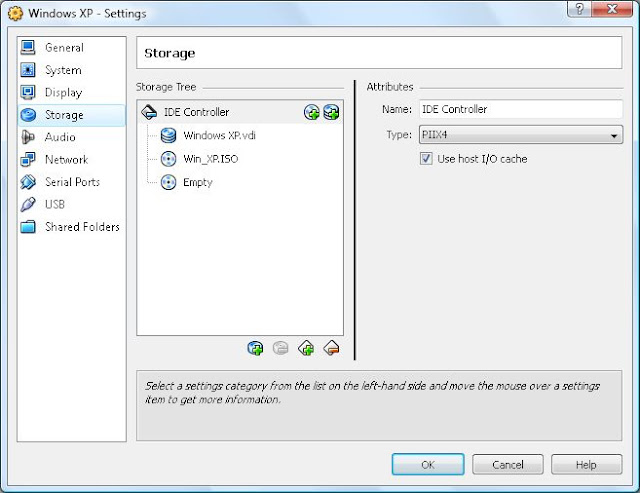This screenshot has height=493, width=640.
Task: Add CD/DVD device to IDE Controller
Action: [312, 112]
